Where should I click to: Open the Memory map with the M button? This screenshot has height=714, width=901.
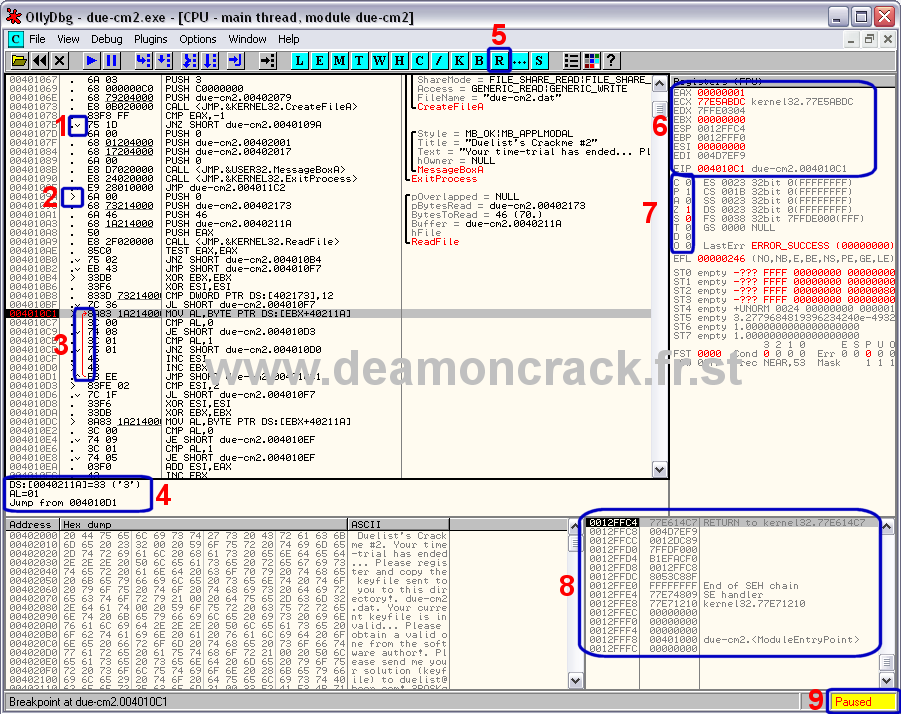pos(340,60)
